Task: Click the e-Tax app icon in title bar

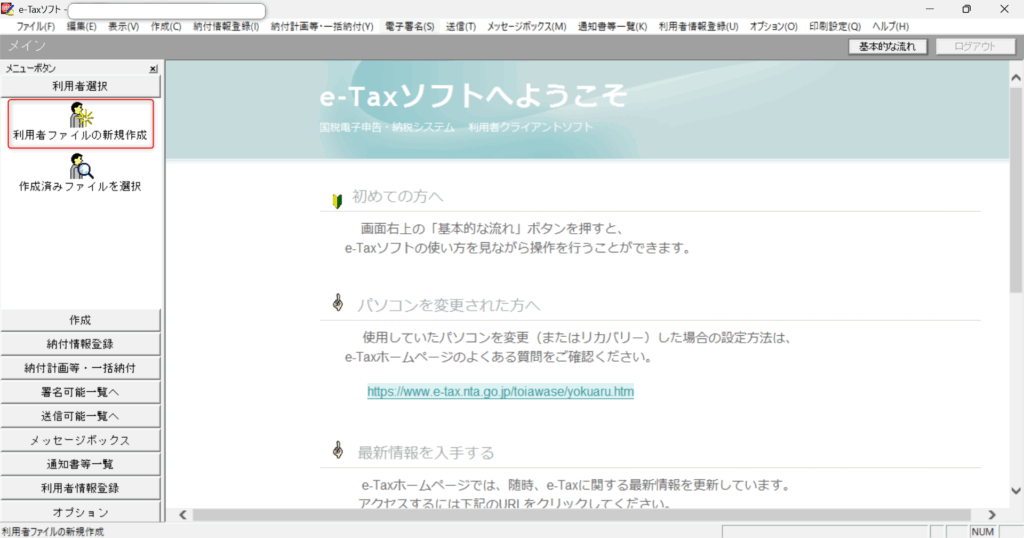Action: [8, 8]
